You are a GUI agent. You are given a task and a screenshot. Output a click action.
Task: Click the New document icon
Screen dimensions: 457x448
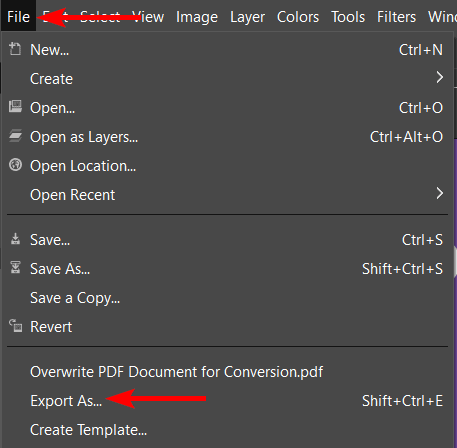[15, 49]
